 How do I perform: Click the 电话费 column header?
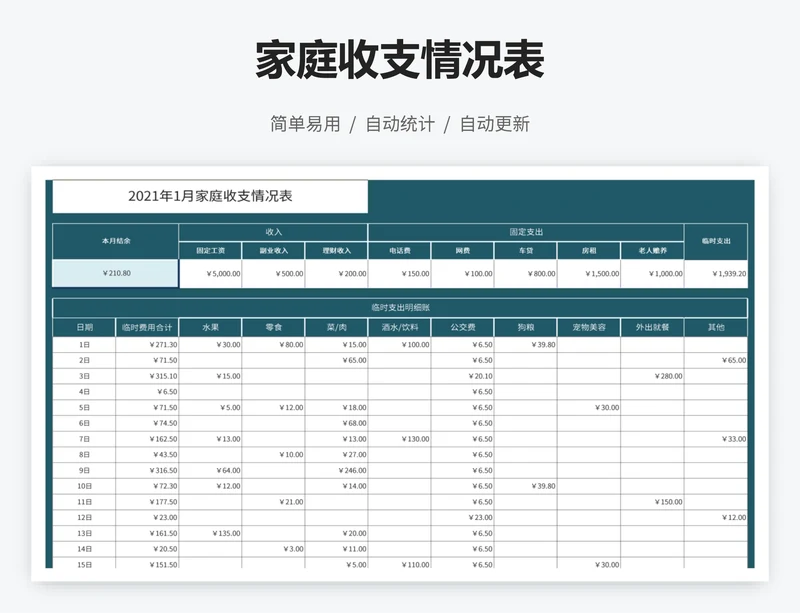coord(399,251)
